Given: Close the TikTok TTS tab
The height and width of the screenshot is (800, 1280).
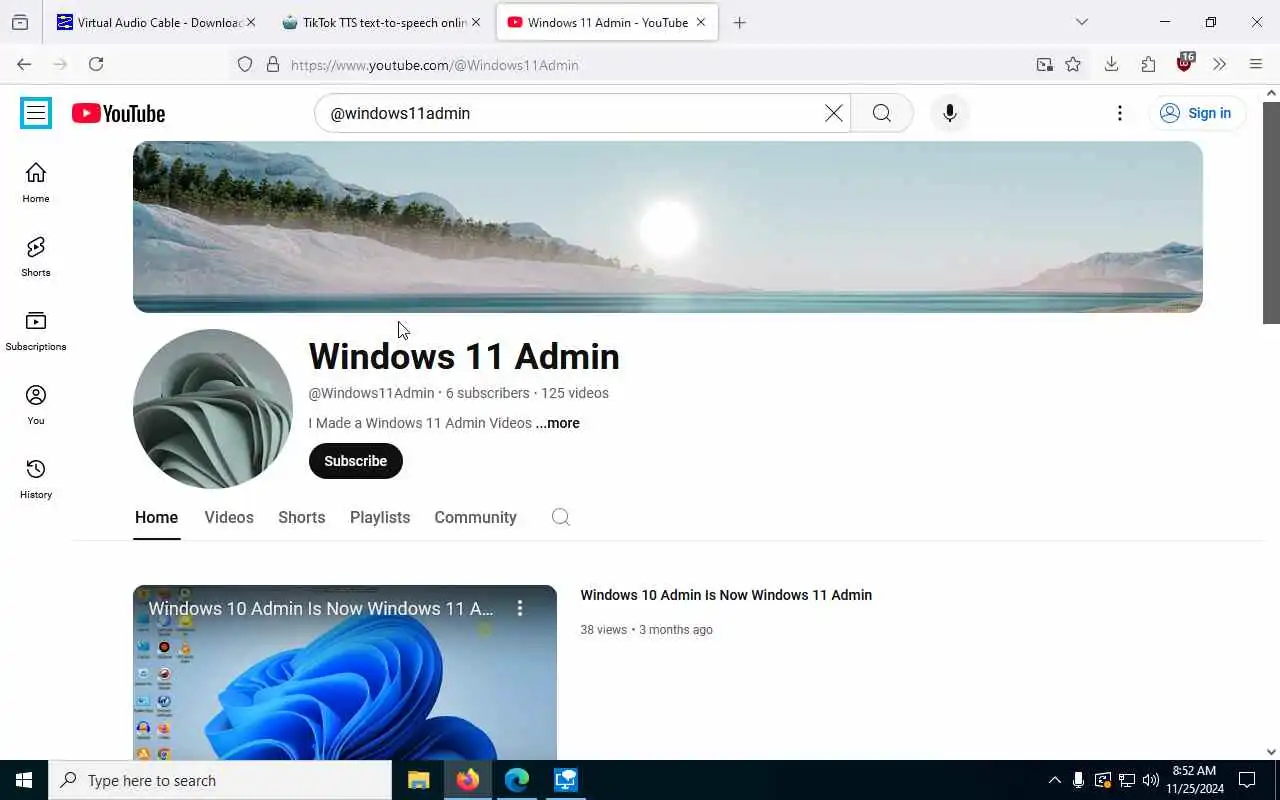Looking at the screenshot, I should point(476,23).
